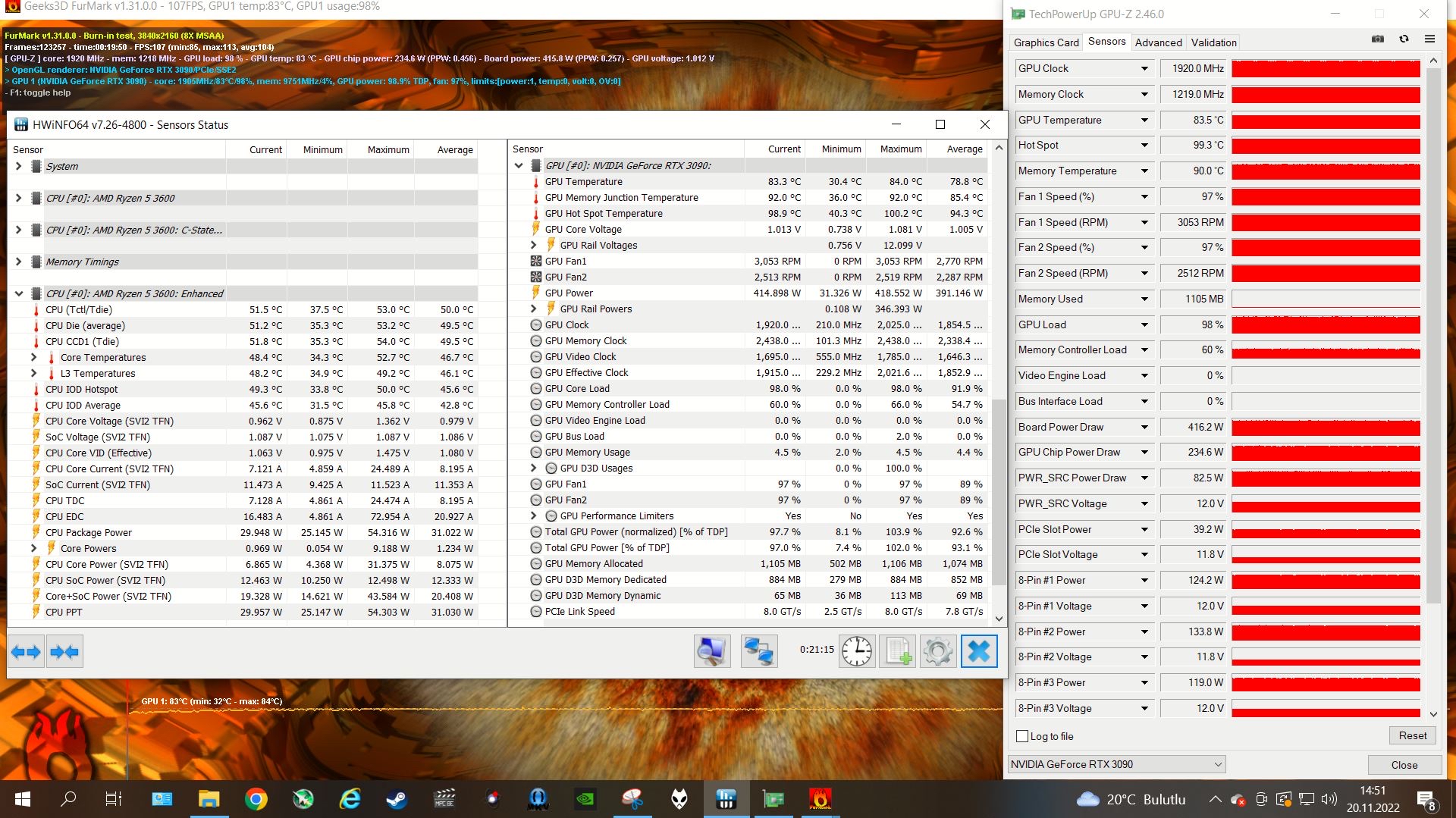1456x818 pixels.
Task: Open taskbar search magnifier
Action: point(68,799)
